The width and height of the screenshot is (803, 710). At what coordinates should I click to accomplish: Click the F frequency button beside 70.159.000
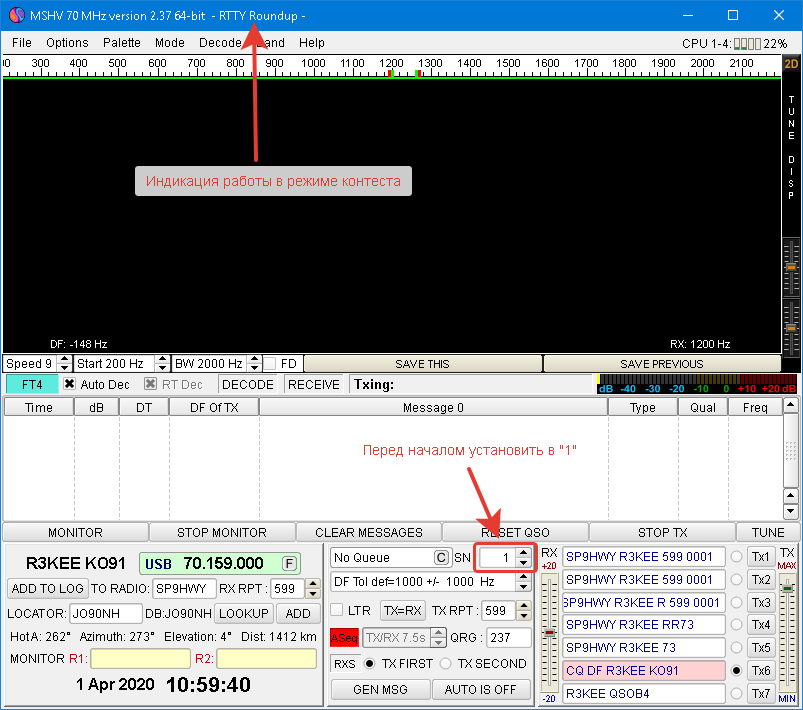pyautogui.click(x=289, y=563)
